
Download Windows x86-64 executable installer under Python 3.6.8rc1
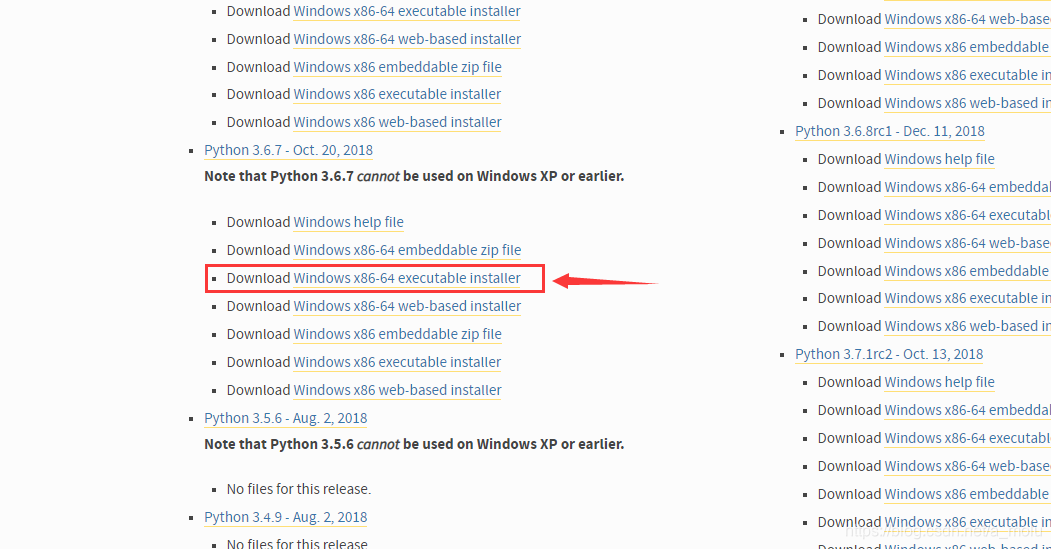tap(967, 216)
